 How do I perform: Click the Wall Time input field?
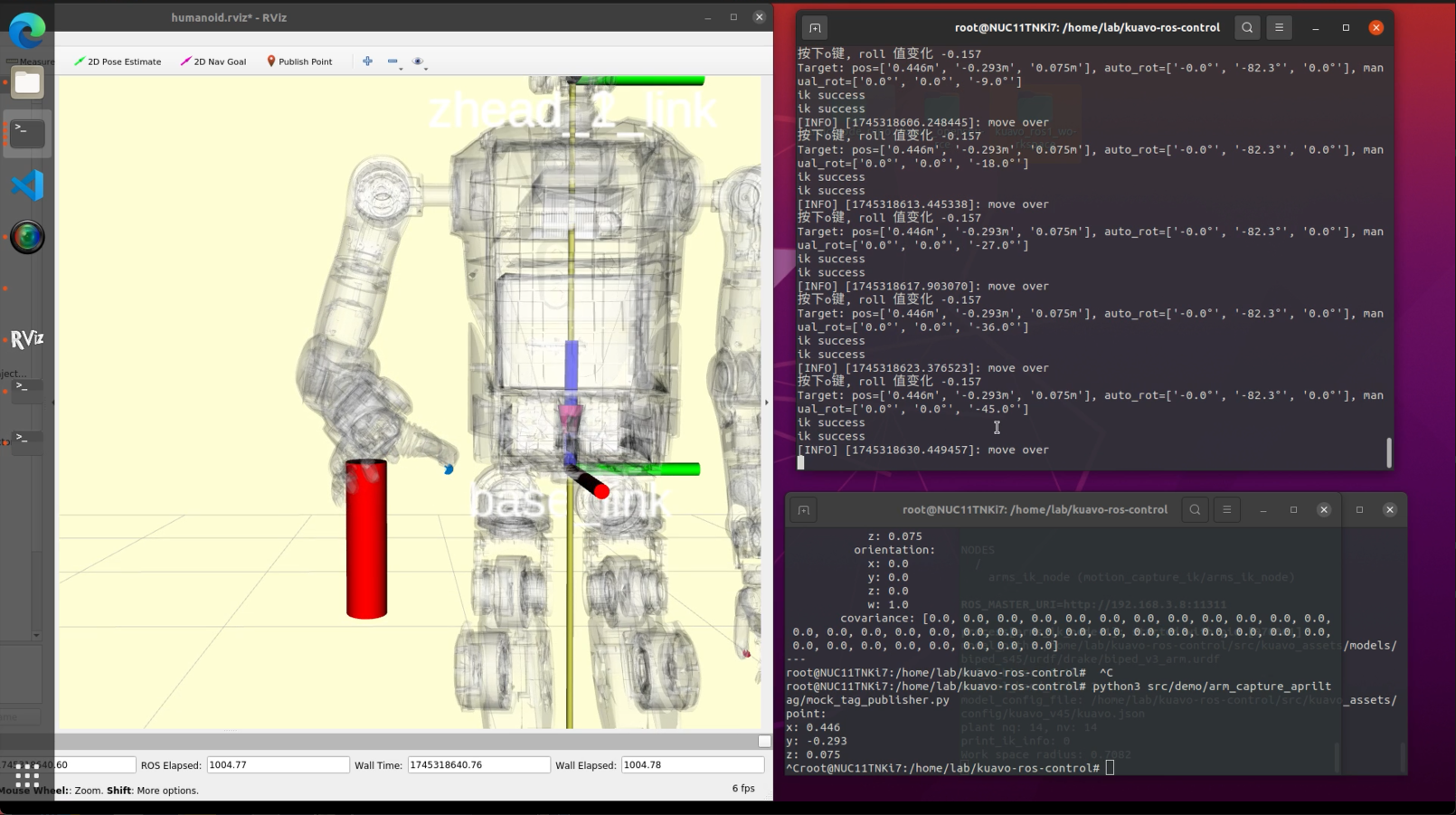point(477,765)
